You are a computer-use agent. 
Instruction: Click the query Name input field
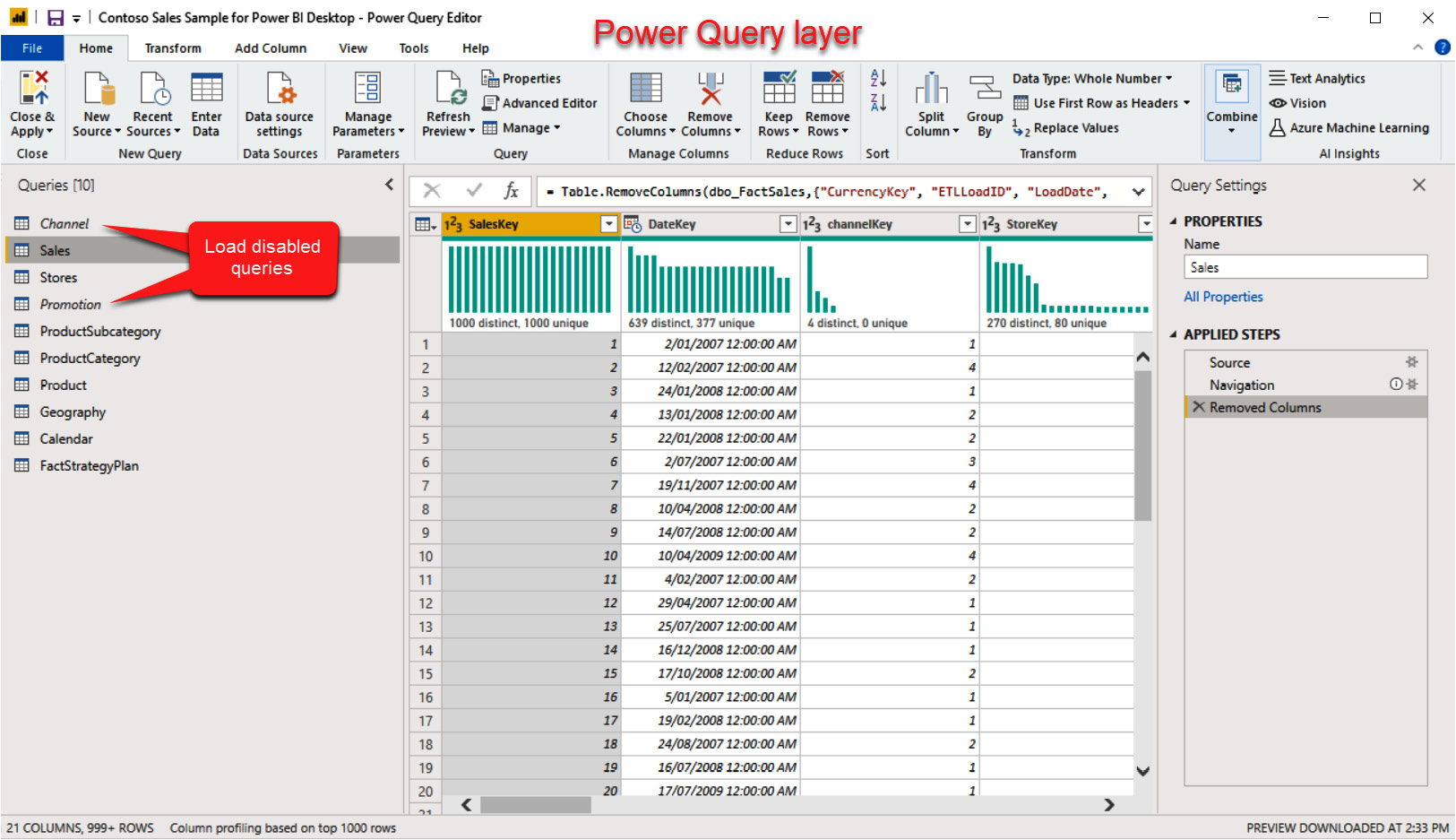tap(1305, 267)
